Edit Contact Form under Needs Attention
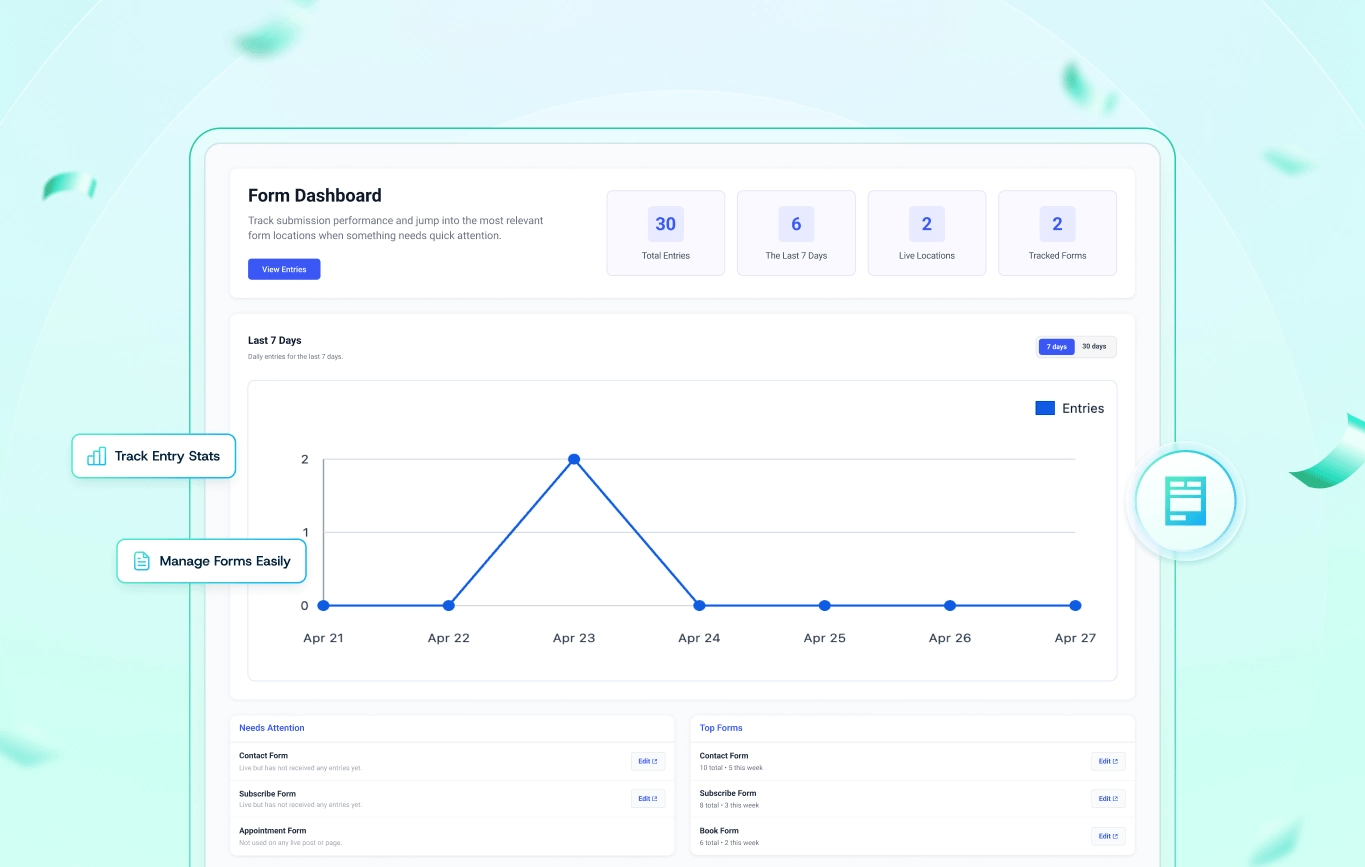Image resolution: width=1365 pixels, height=867 pixels. click(x=648, y=761)
